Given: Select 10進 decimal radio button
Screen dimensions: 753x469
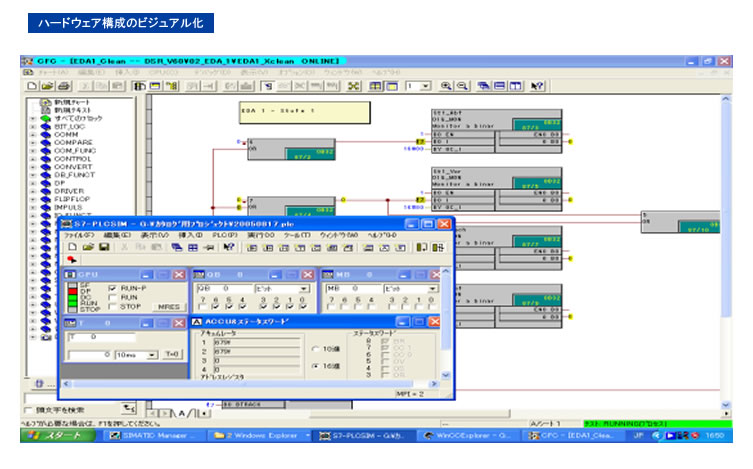Looking at the screenshot, I should tap(316, 349).
